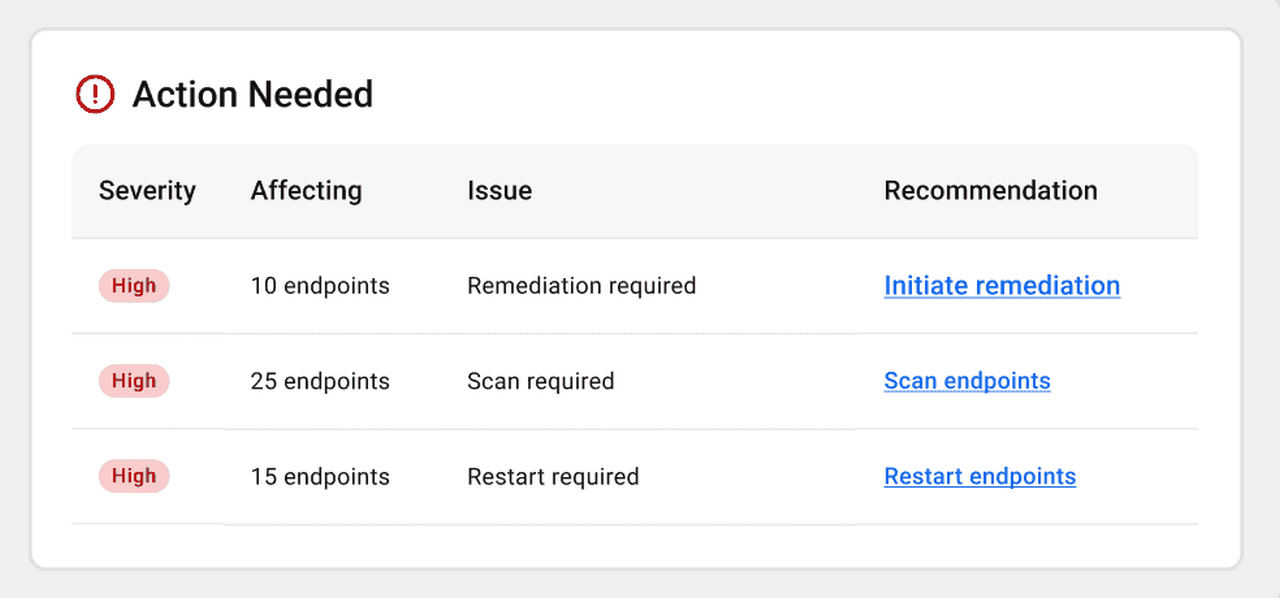Click the High badge next to 25 endpoints

pos(134,381)
